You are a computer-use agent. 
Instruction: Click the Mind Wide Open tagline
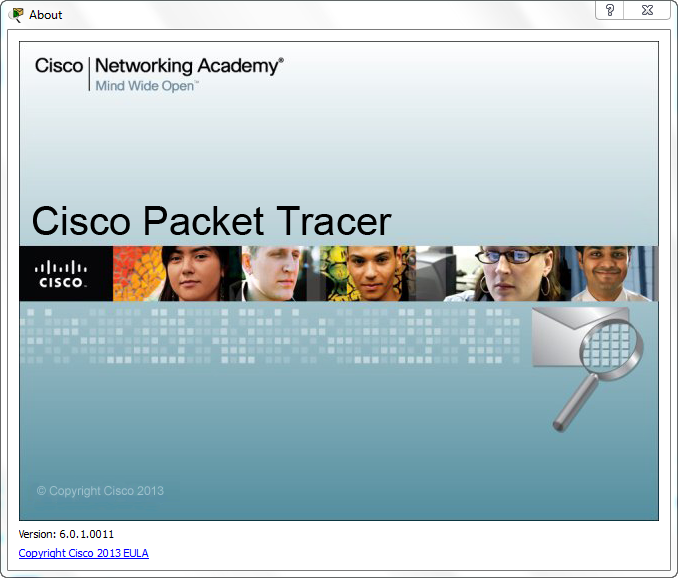147,86
